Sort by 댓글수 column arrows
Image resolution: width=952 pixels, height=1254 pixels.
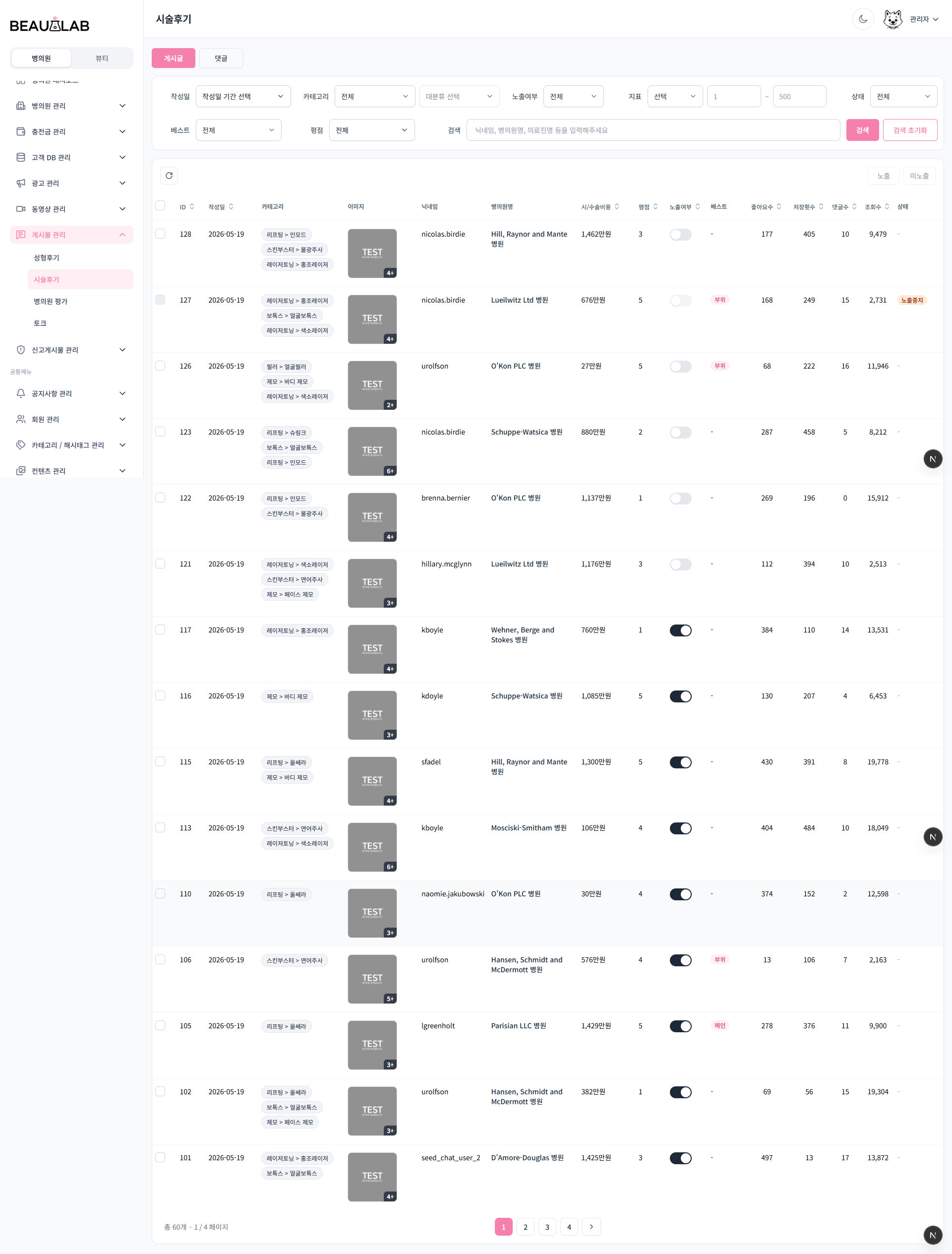click(854, 207)
